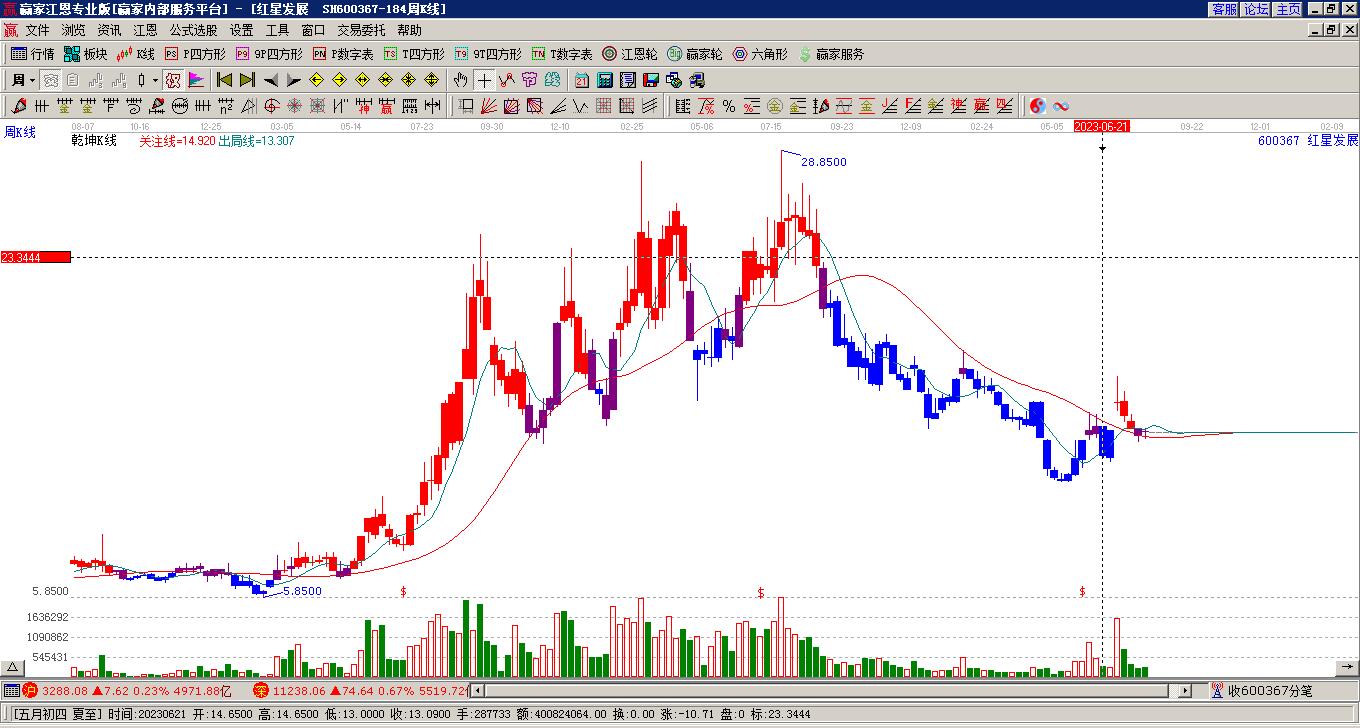
Task: Select the Gann fan lines tool
Action: (487, 105)
